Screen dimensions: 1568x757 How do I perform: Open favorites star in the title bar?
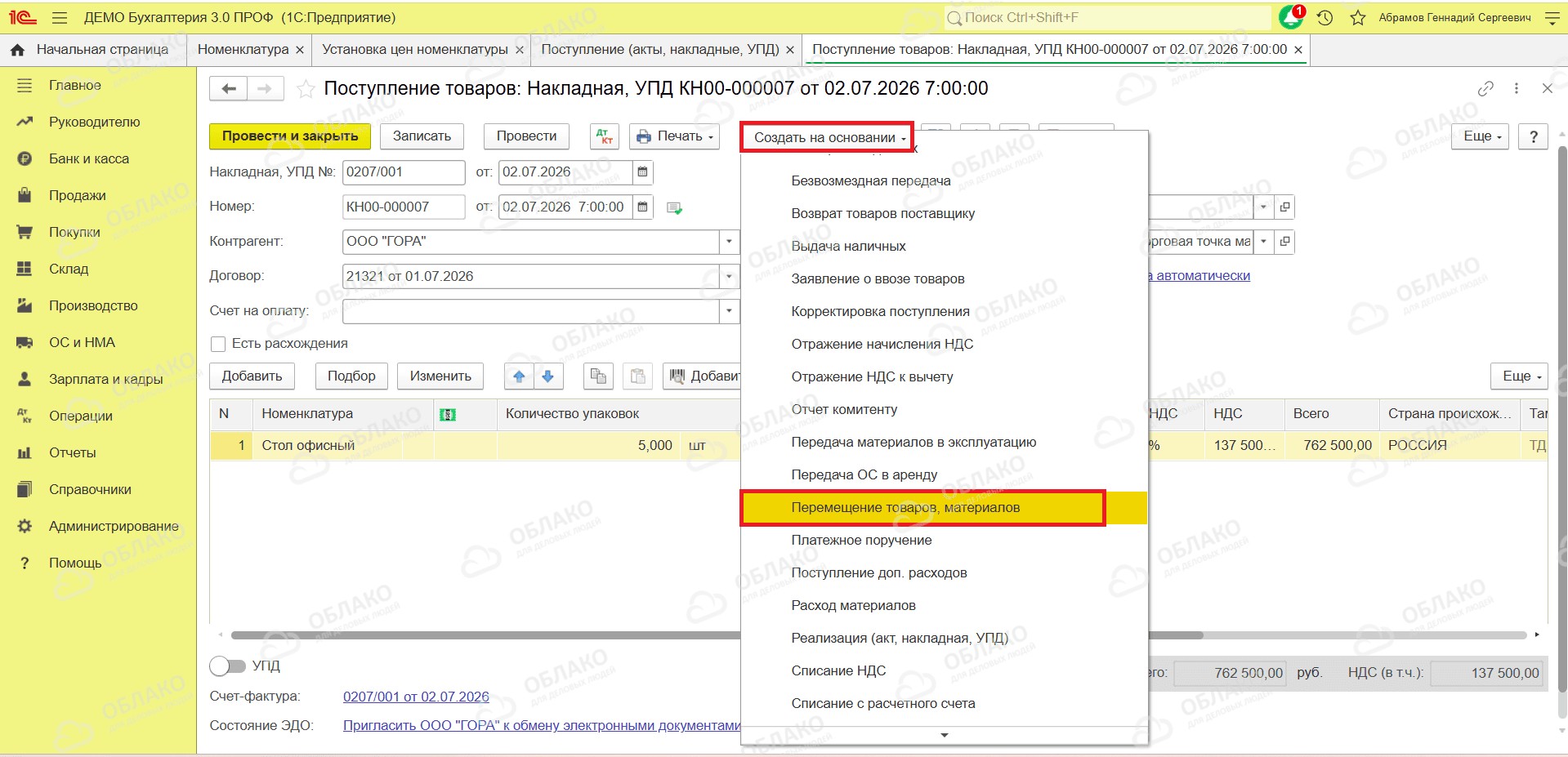pos(1358,17)
